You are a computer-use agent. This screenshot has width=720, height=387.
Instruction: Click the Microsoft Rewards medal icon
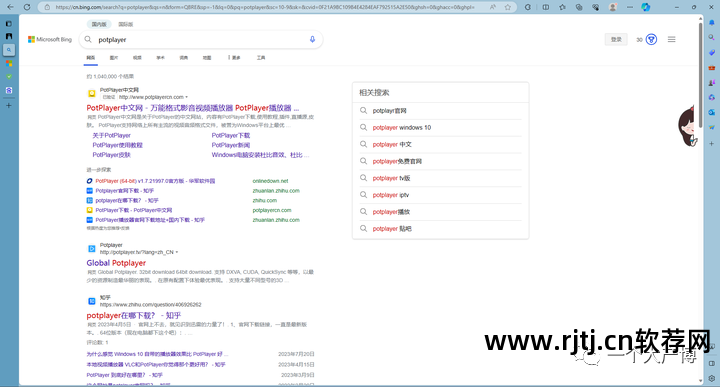point(651,39)
